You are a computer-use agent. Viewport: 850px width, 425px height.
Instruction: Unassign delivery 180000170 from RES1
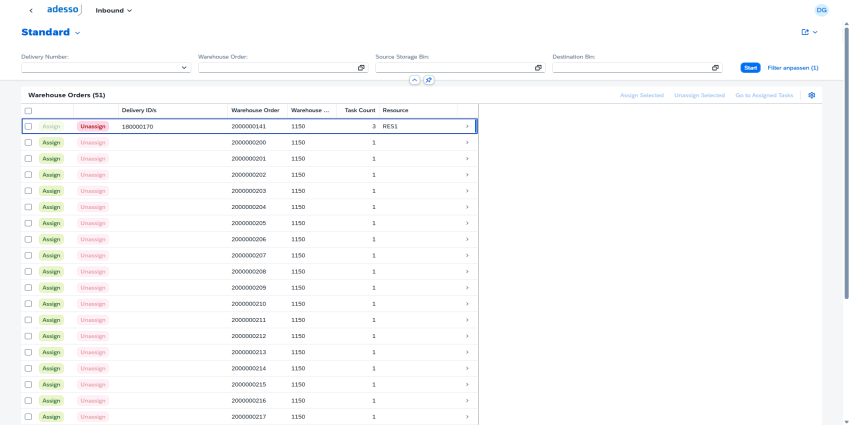[93, 127]
